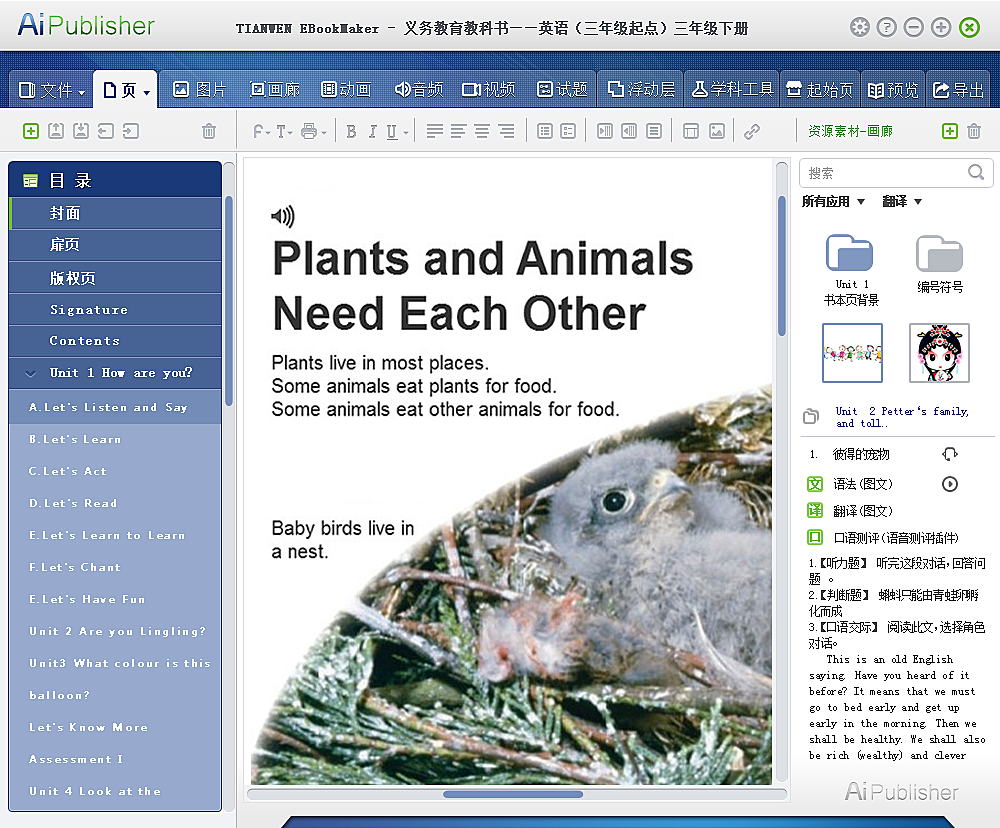Toggle italic formatting
This screenshot has width=1000, height=828.
(372, 131)
